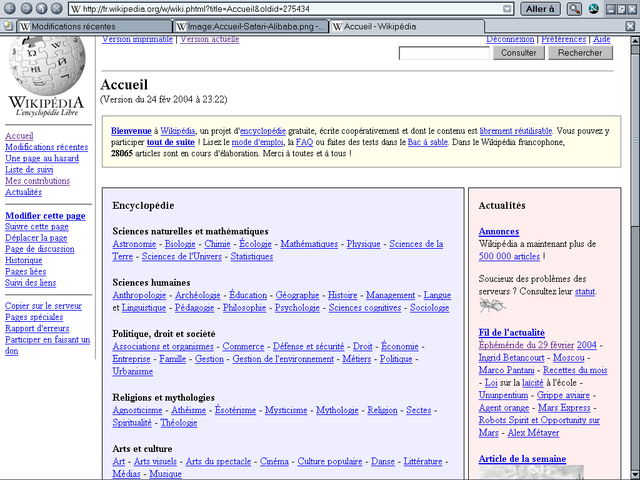Image resolution: width=640 pixels, height=480 pixels.
Task: Click 'Suivre cette page' link
Action: tap(37, 227)
